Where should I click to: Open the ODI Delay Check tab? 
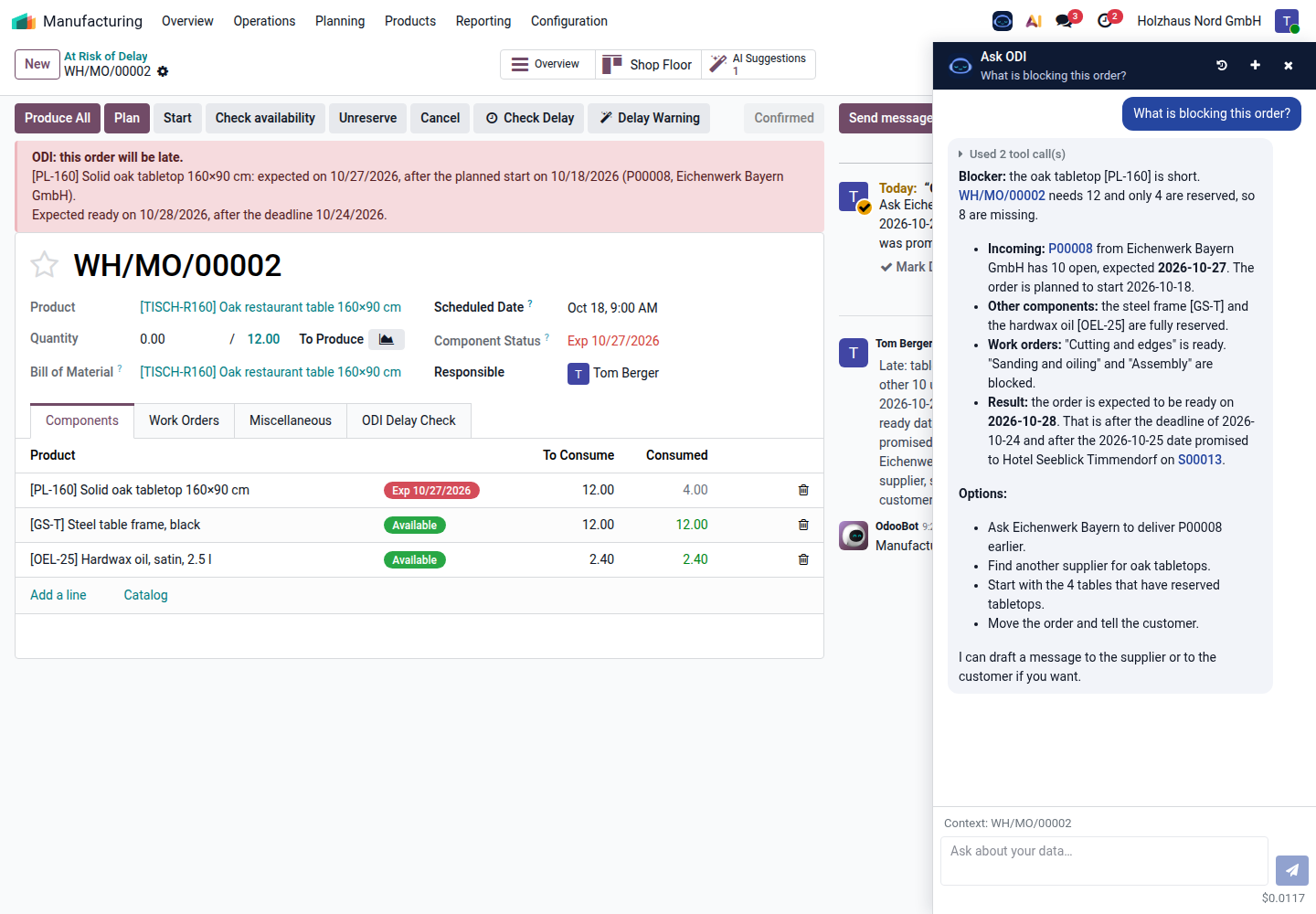[409, 420]
